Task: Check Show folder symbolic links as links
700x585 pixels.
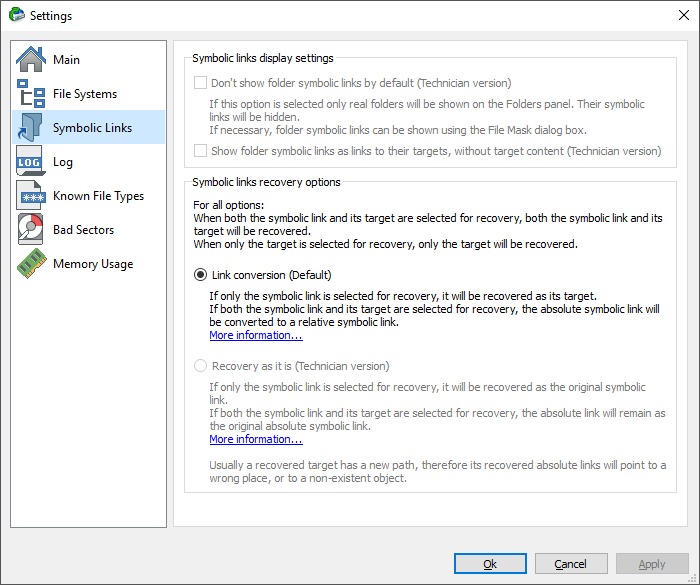Action: (200, 150)
